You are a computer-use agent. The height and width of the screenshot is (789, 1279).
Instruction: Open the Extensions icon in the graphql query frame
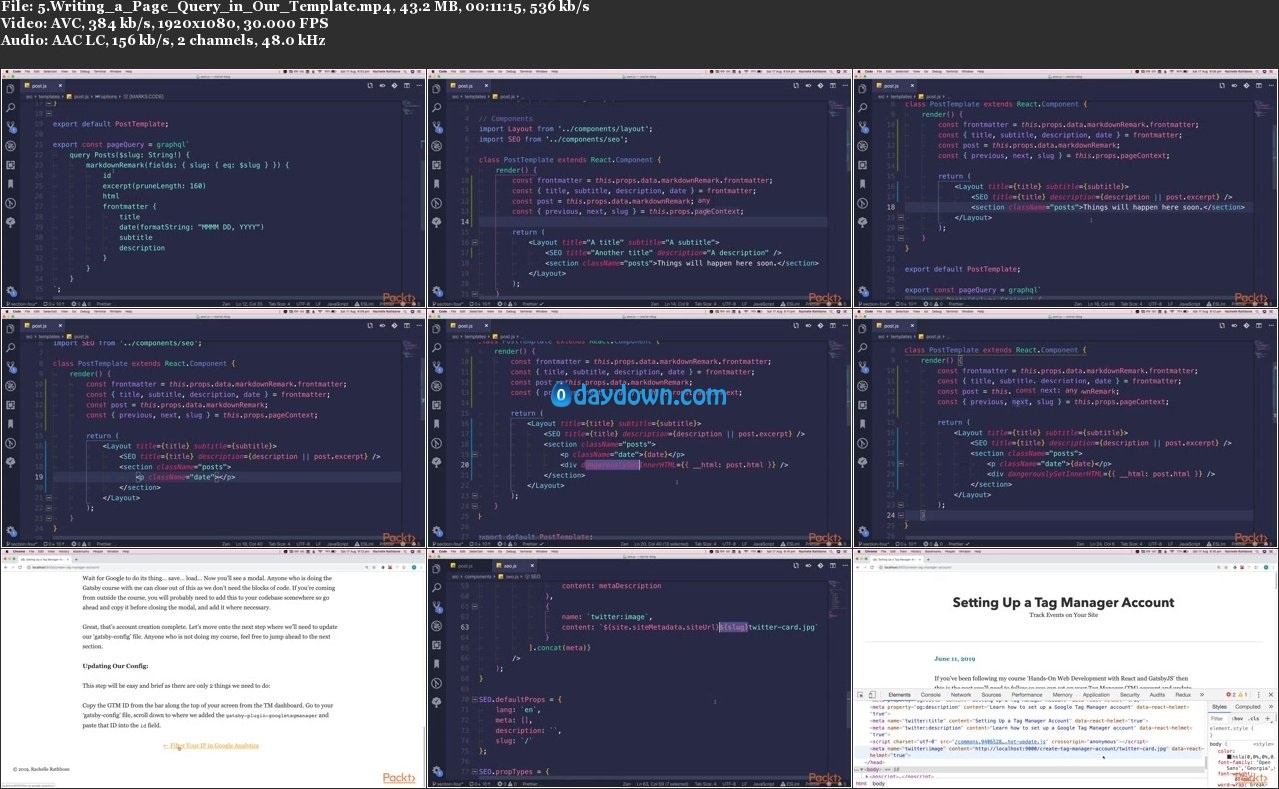pos(10,165)
